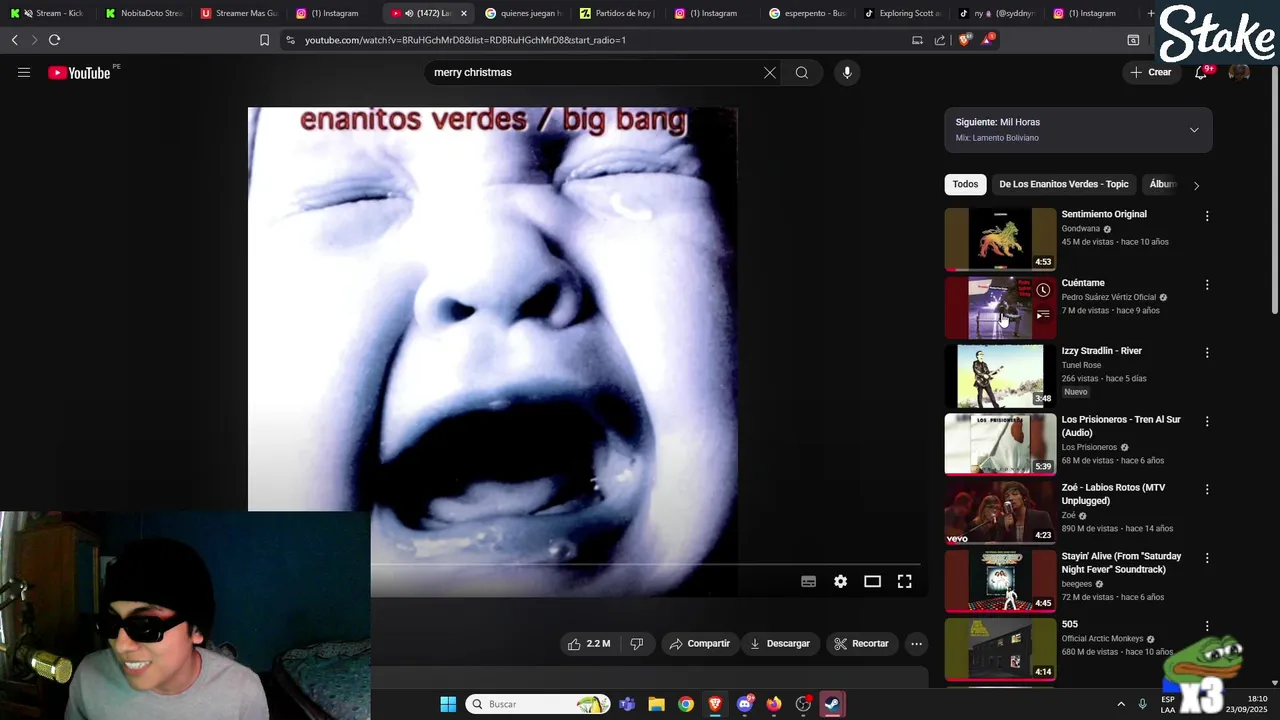Click the Crear button

pos(1151,72)
